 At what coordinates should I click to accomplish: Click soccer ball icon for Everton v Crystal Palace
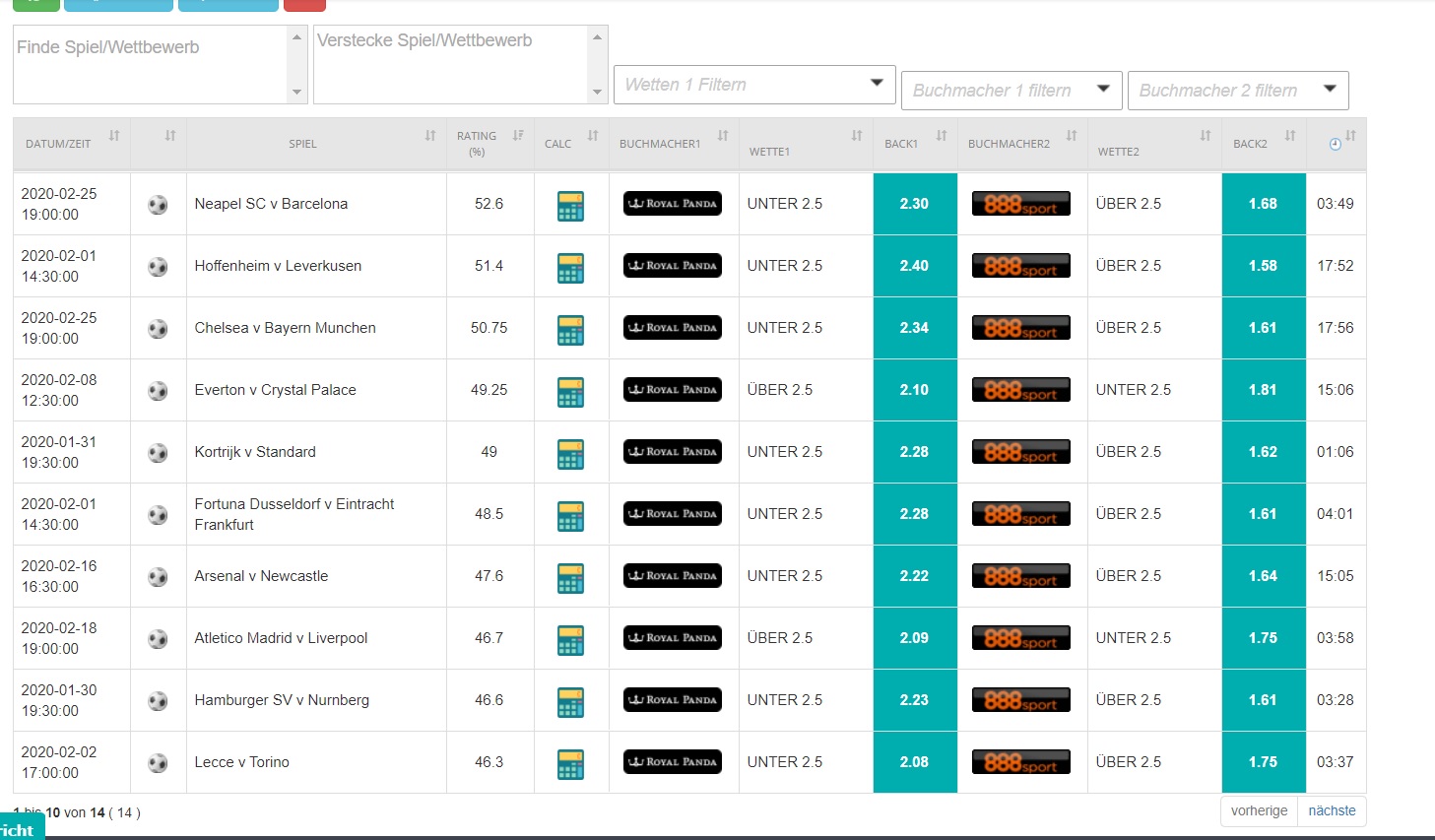tap(158, 391)
